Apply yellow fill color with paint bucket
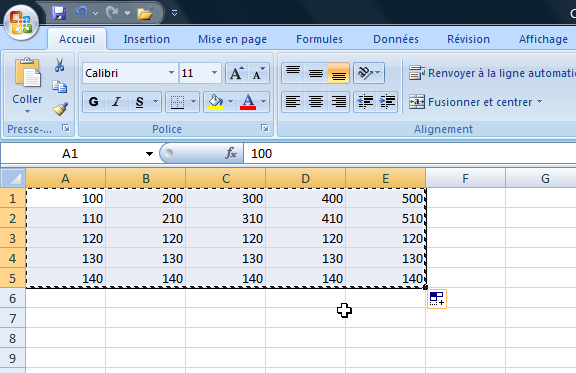Image resolution: width=576 pixels, height=373 pixels. (x=215, y=102)
